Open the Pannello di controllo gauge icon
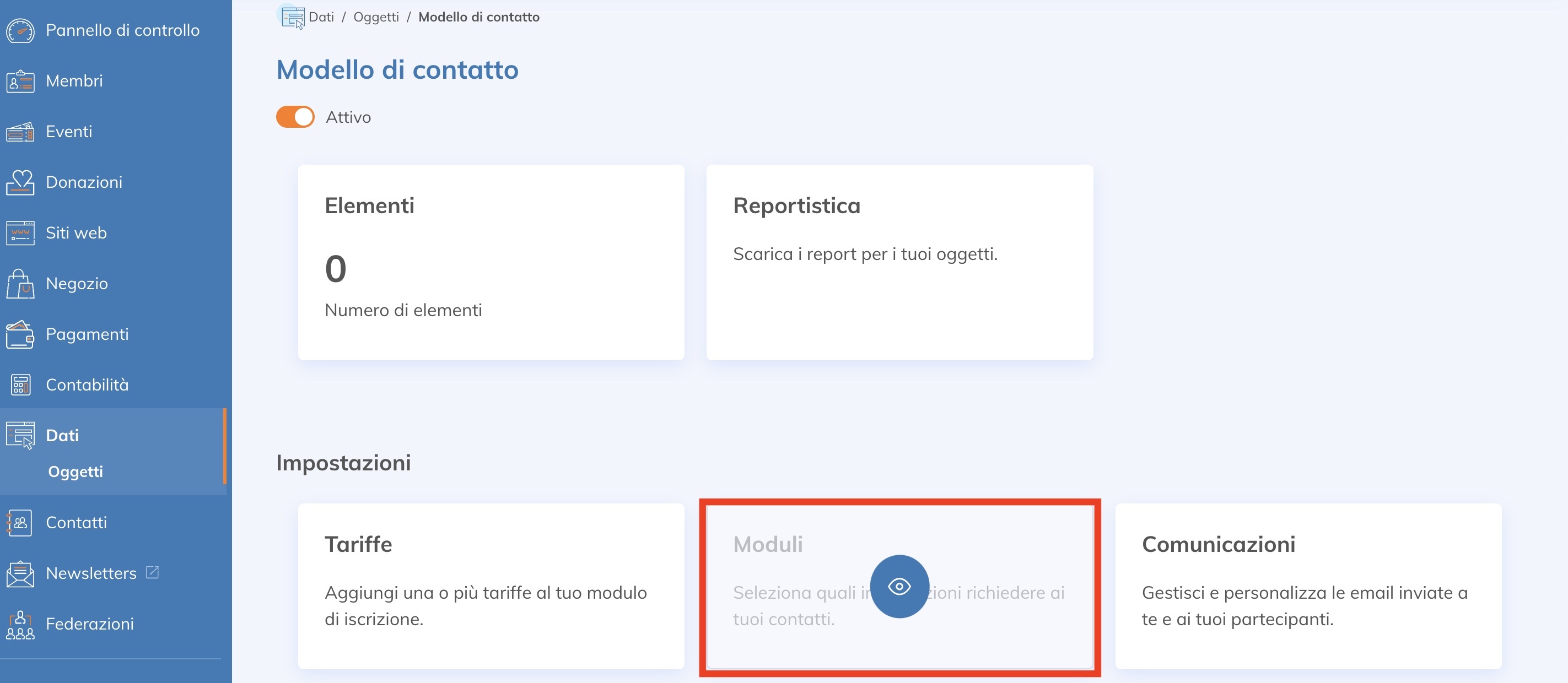Viewport: 1568px width, 683px height. [x=21, y=30]
